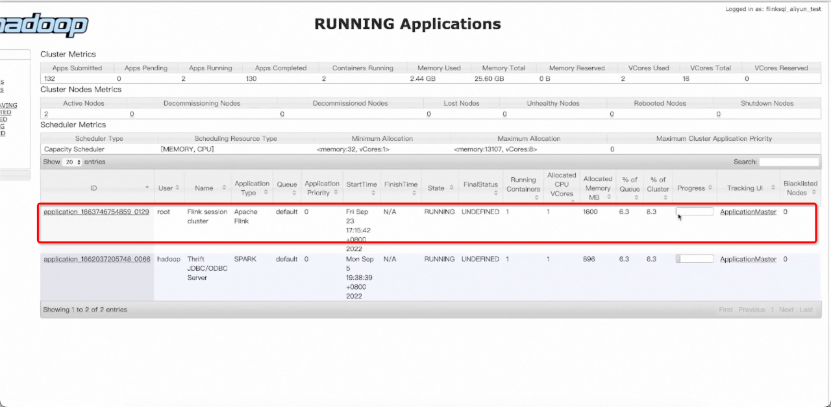Click the Logged in as user text

pos(773,10)
